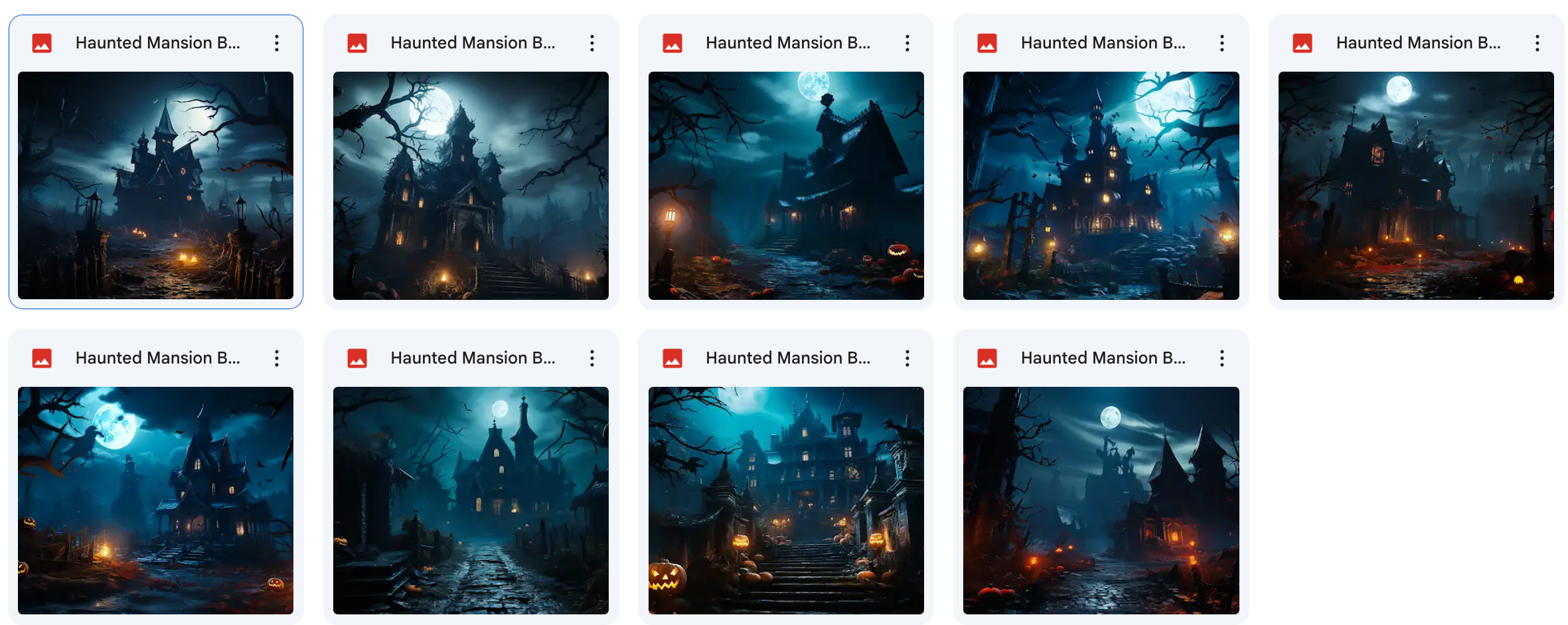The height and width of the screenshot is (625, 1568).
Task: Click the red image icon on the third bottom-row card
Action: pos(672,358)
